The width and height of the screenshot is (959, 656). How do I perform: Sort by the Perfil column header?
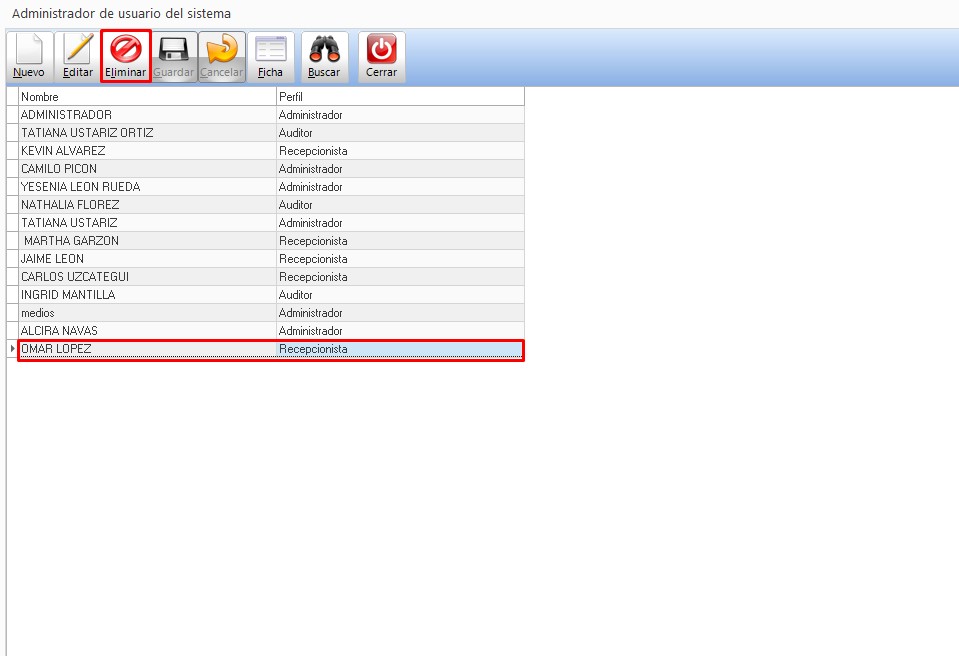pyautogui.click(x=399, y=97)
